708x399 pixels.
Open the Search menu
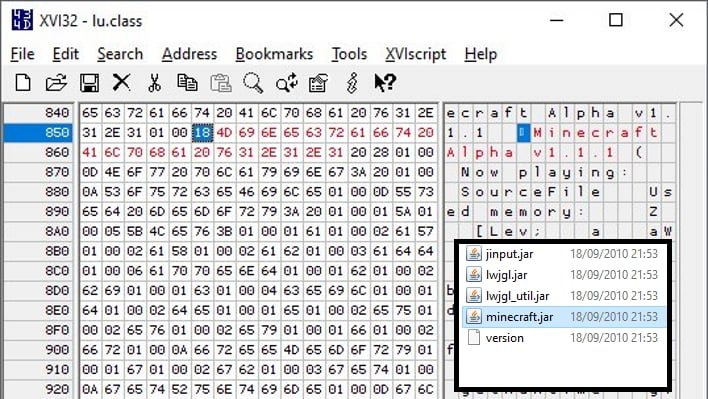pyautogui.click(x=120, y=54)
